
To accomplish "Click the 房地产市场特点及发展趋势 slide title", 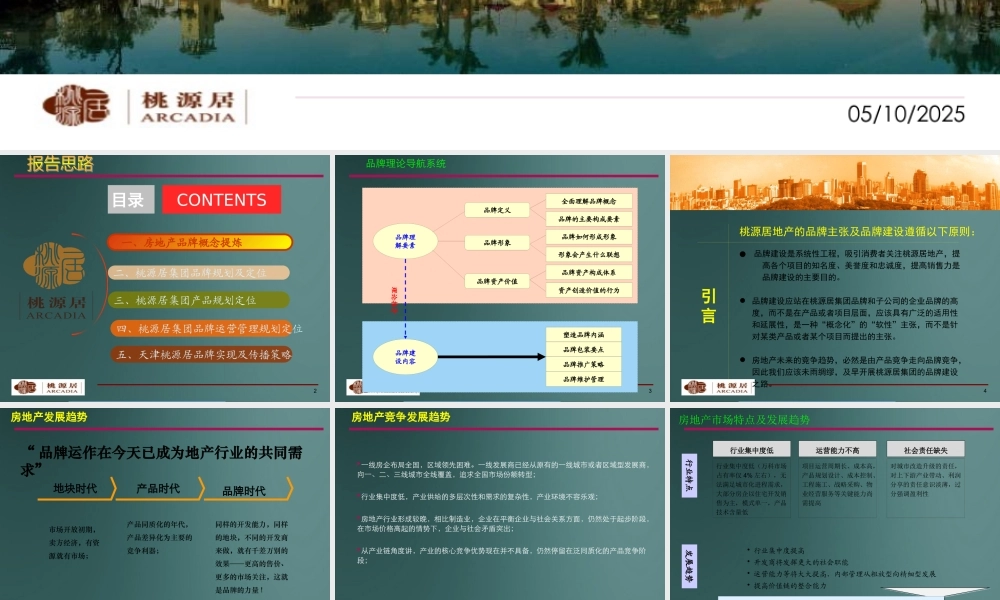I will pyautogui.click(x=744, y=420).
